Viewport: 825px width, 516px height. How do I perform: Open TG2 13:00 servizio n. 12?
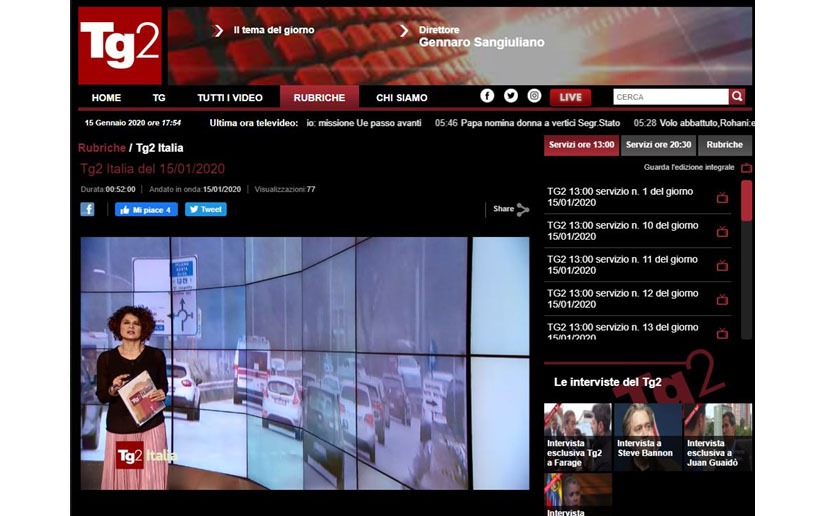tap(622, 299)
